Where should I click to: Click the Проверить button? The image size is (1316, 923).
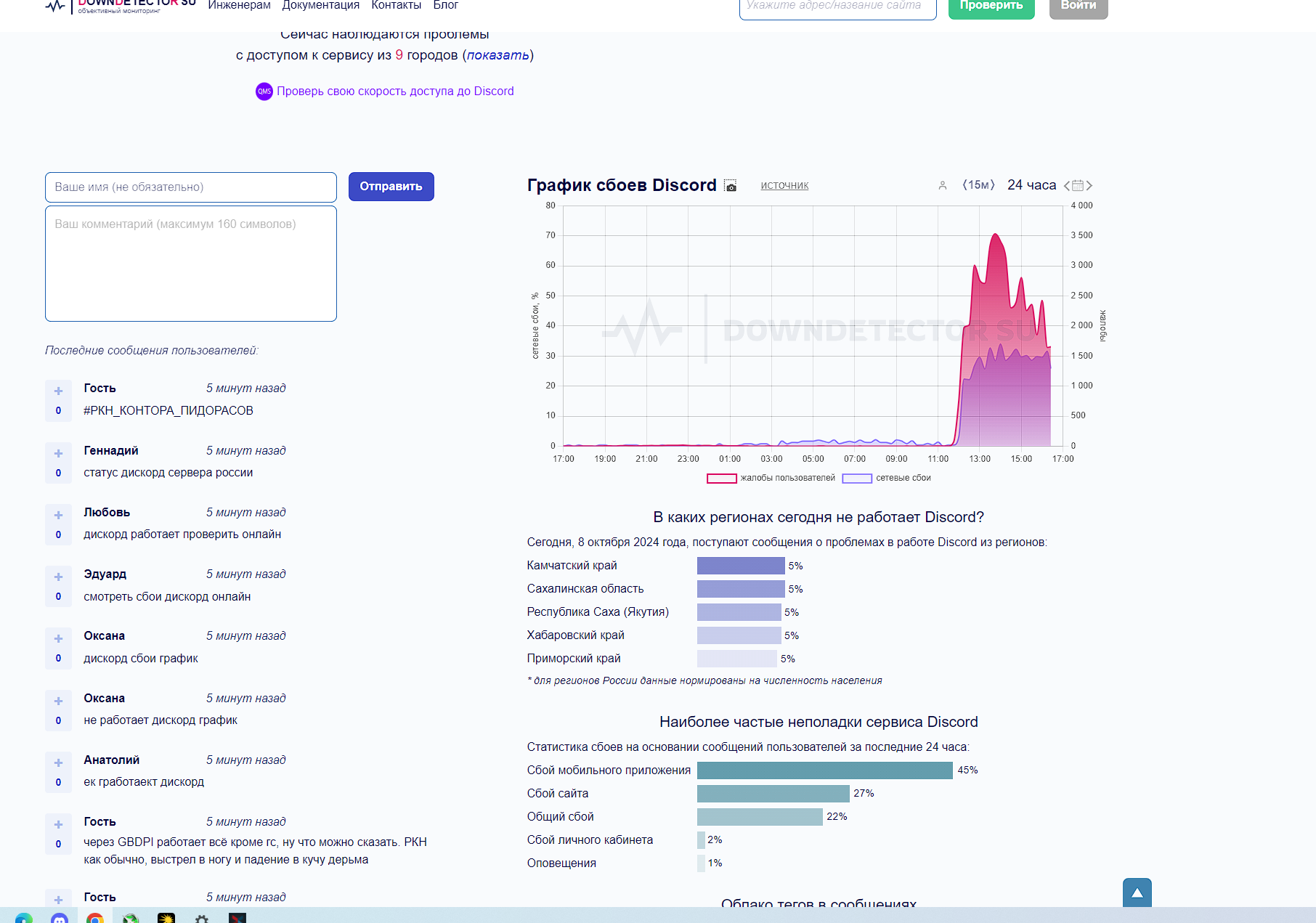tap(991, 7)
